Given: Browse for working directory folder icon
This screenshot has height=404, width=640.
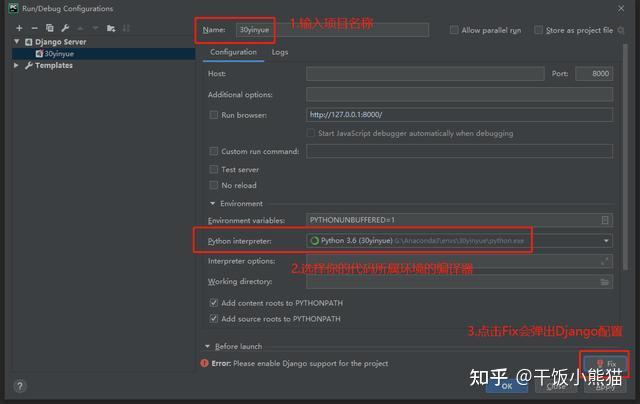Looking at the screenshot, I should point(604,282).
